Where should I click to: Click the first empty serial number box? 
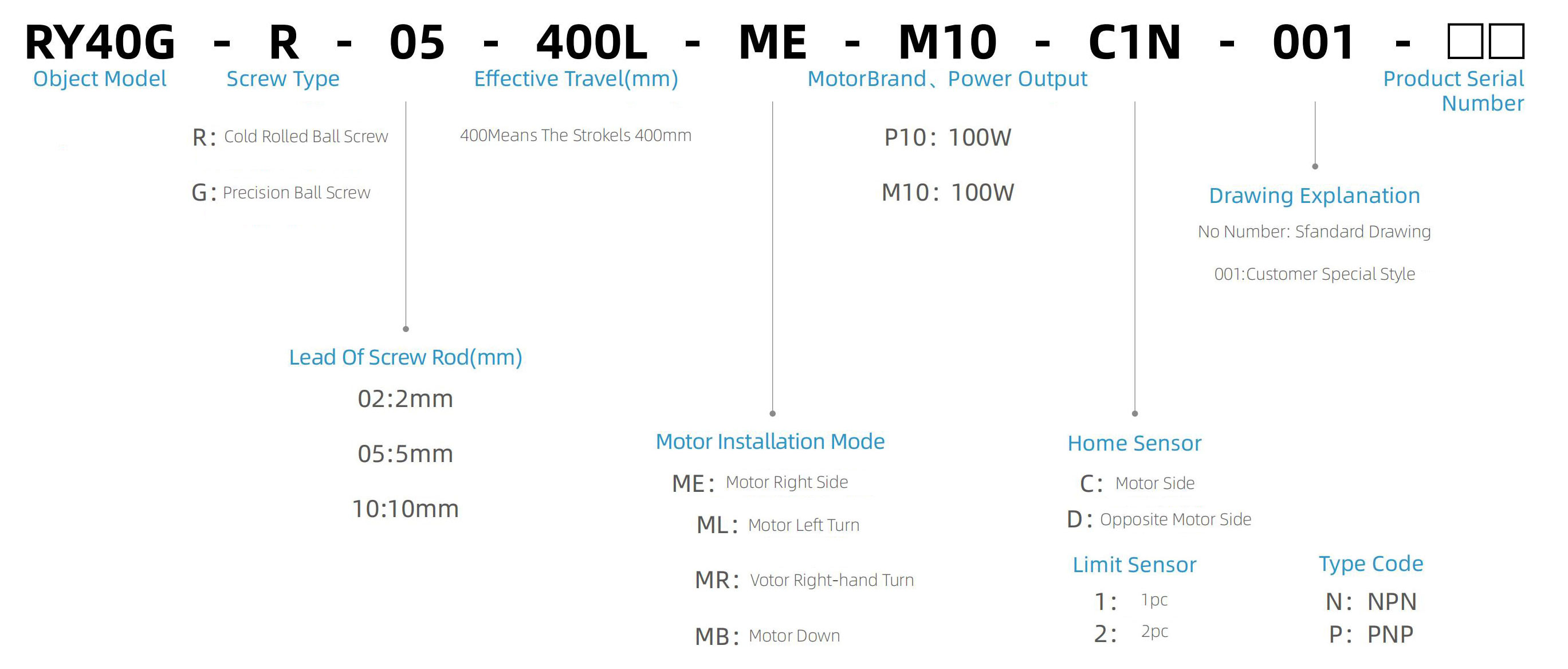[1465, 41]
